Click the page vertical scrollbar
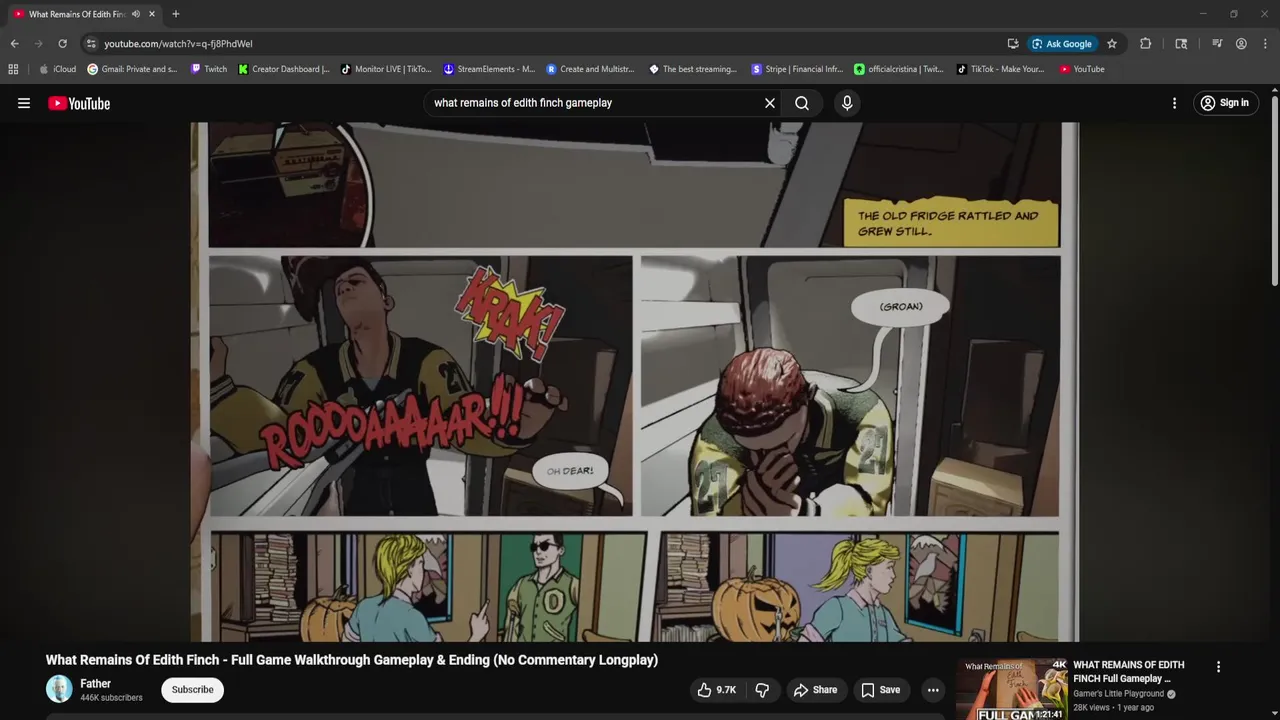This screenshot has width=1280, height=720. (1274, 190)
